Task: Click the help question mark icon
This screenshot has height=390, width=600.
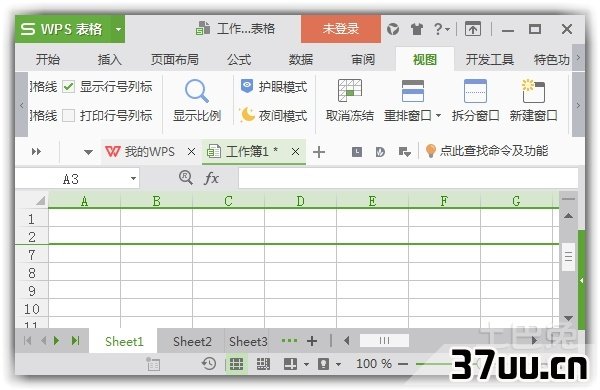Action: click(x=438, y=29)
